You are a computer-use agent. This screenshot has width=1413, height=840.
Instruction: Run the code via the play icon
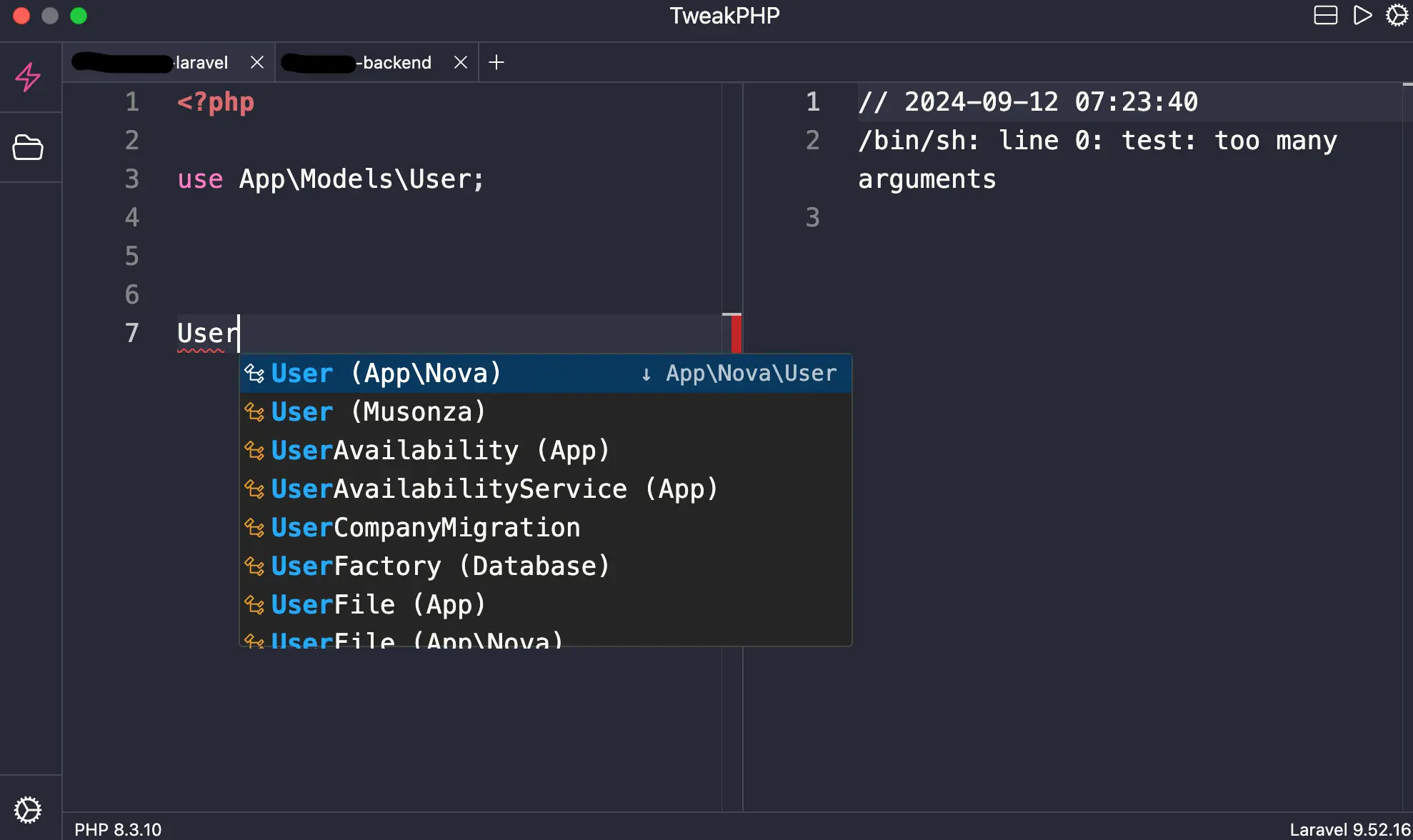pos(1362,15)
